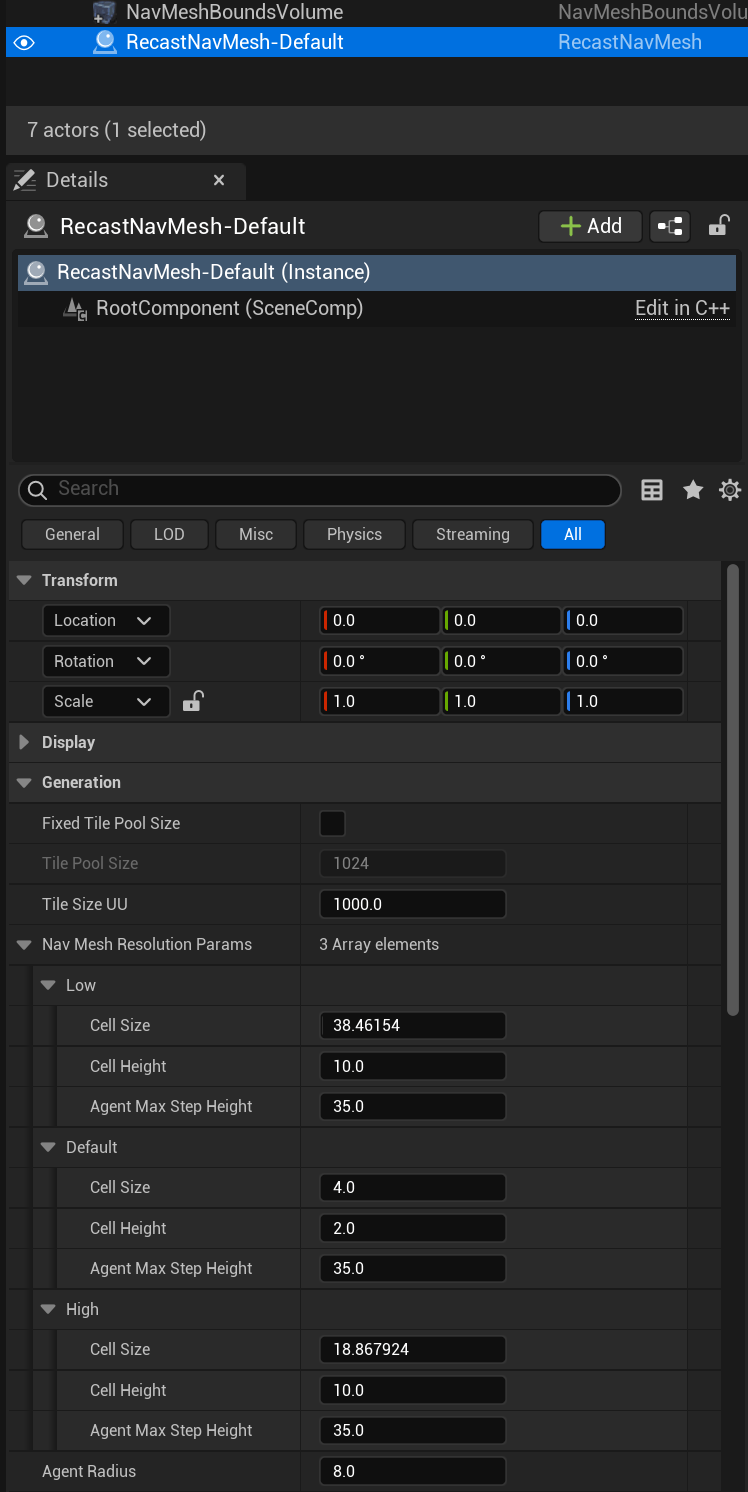The image size is (748, 1492).
Task: Collapse the Generation section
Action: click(x=25, y=783)
